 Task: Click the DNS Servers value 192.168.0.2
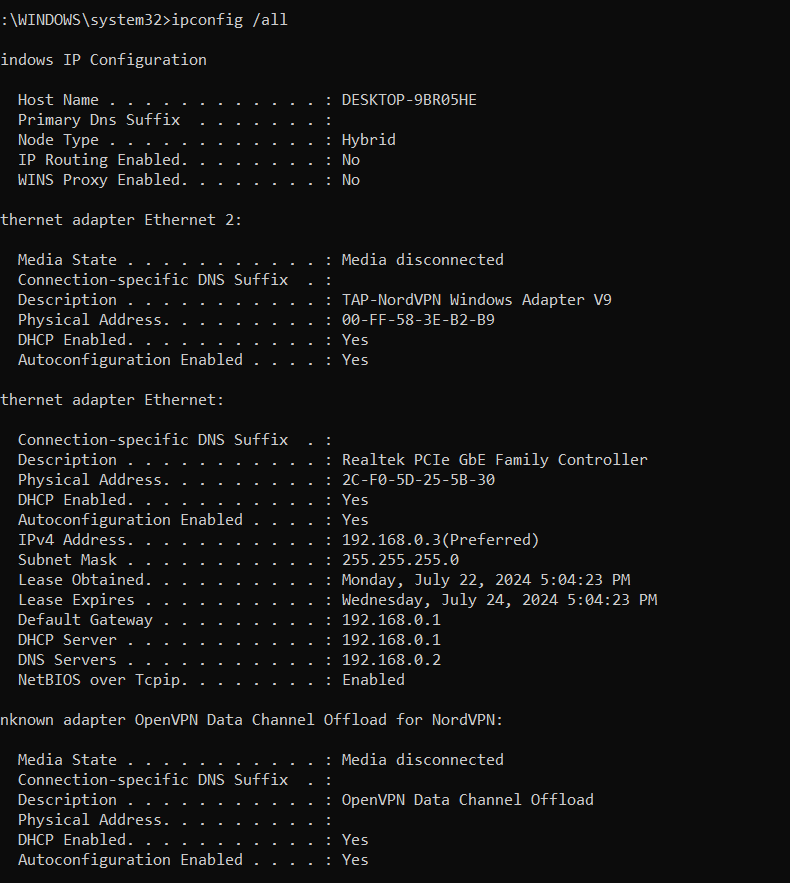click(x=391, y=660)
